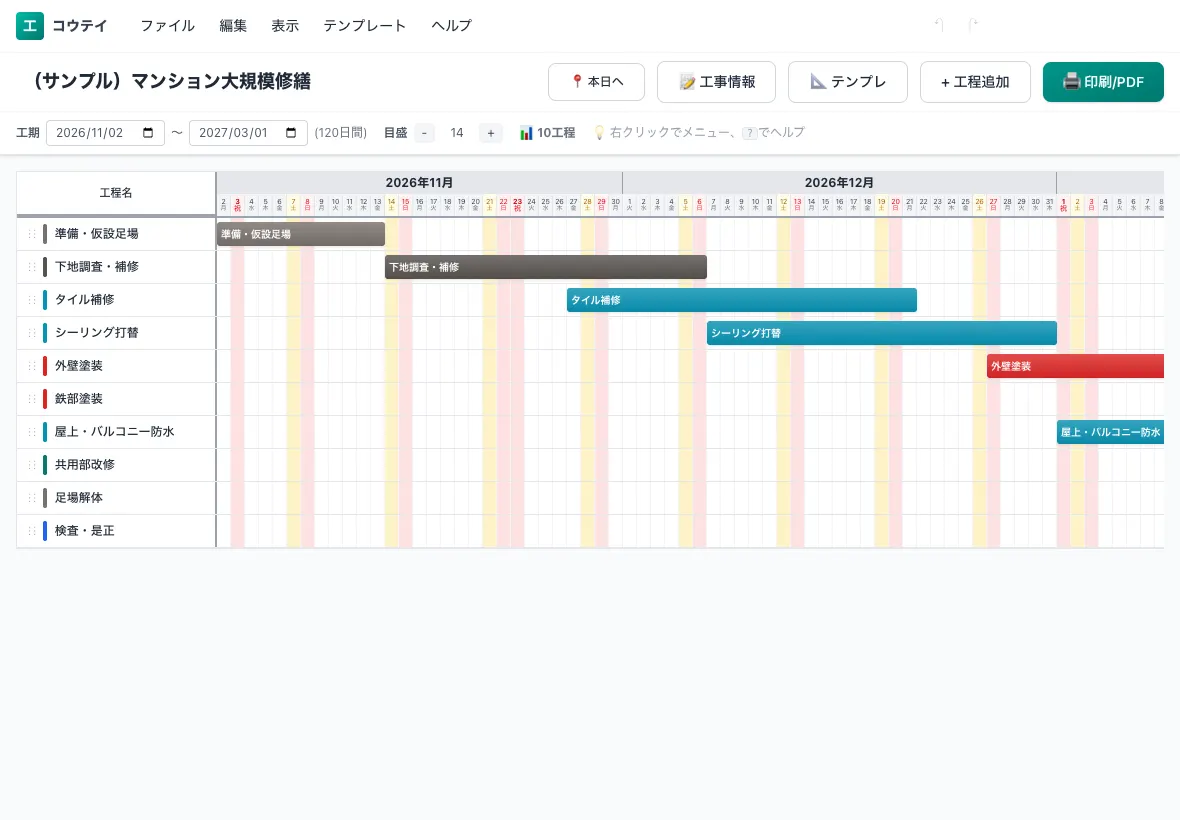Image resolution: width=1180 pixels, height=820 pixels.
Task: Click the 2026年11月 month header
Action: point(419,183)
